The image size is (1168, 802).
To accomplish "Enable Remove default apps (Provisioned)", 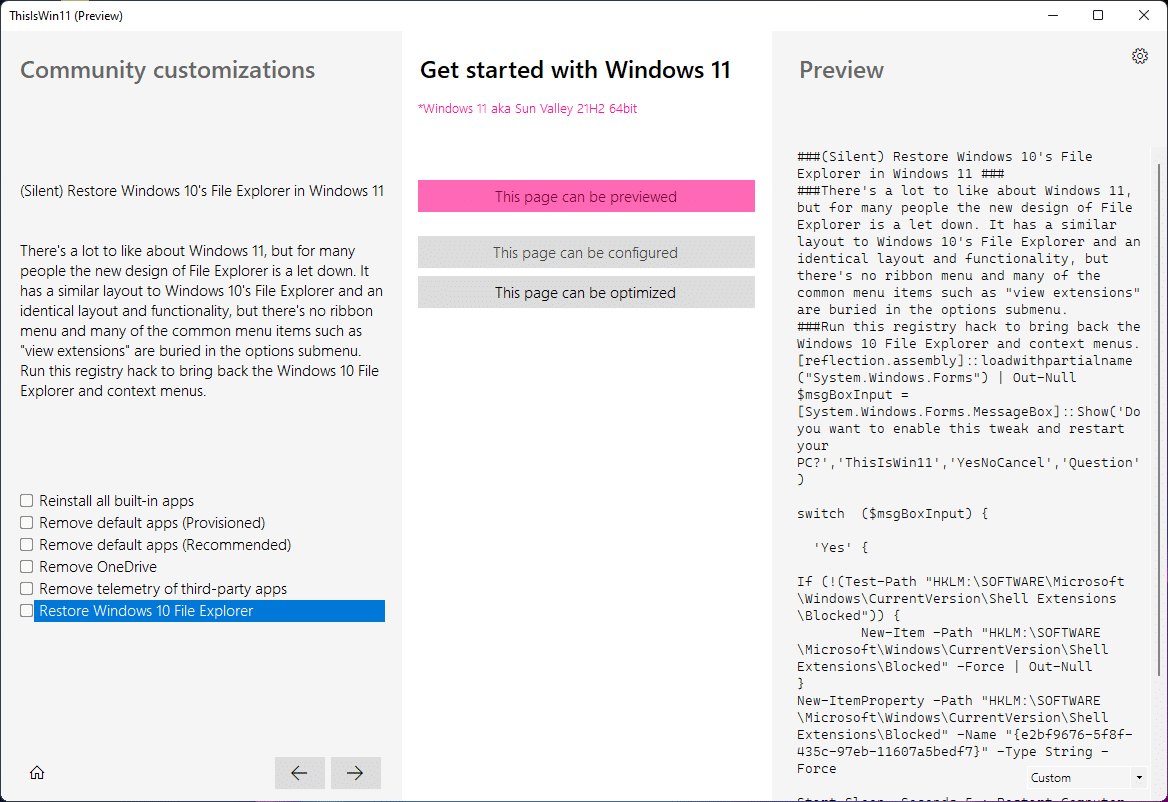I will pos(25,522).
